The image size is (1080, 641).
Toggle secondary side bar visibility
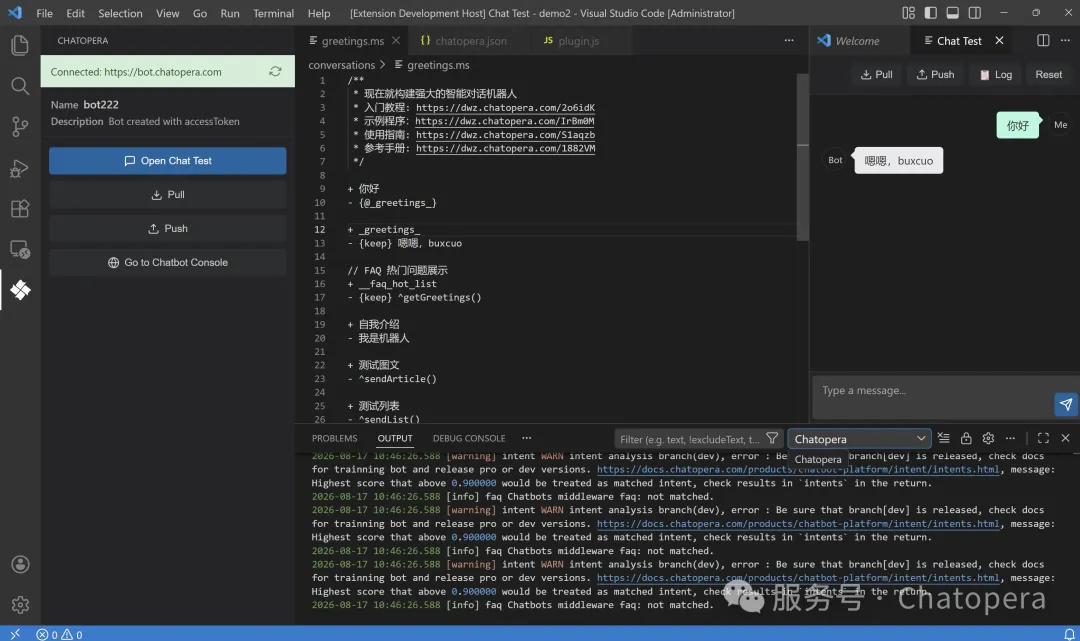975,13
